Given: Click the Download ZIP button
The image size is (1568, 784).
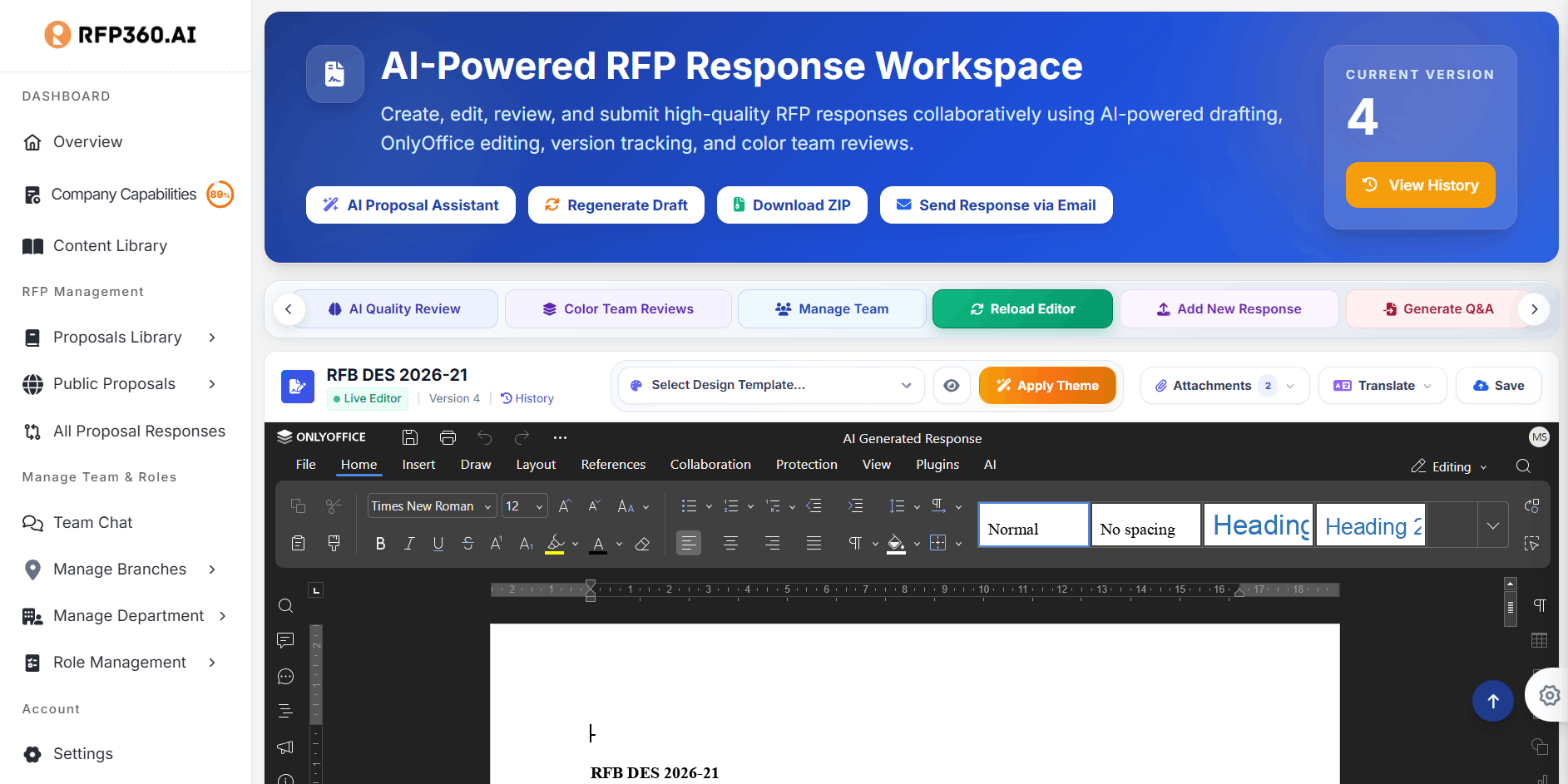Looking at the screenshot, I should 793,205.
